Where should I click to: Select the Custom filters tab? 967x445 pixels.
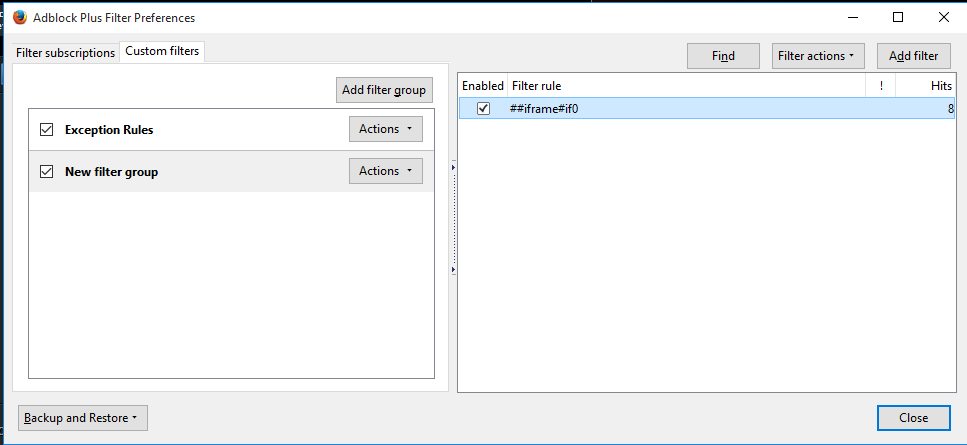pyautogui.click(x=162, y=52)
